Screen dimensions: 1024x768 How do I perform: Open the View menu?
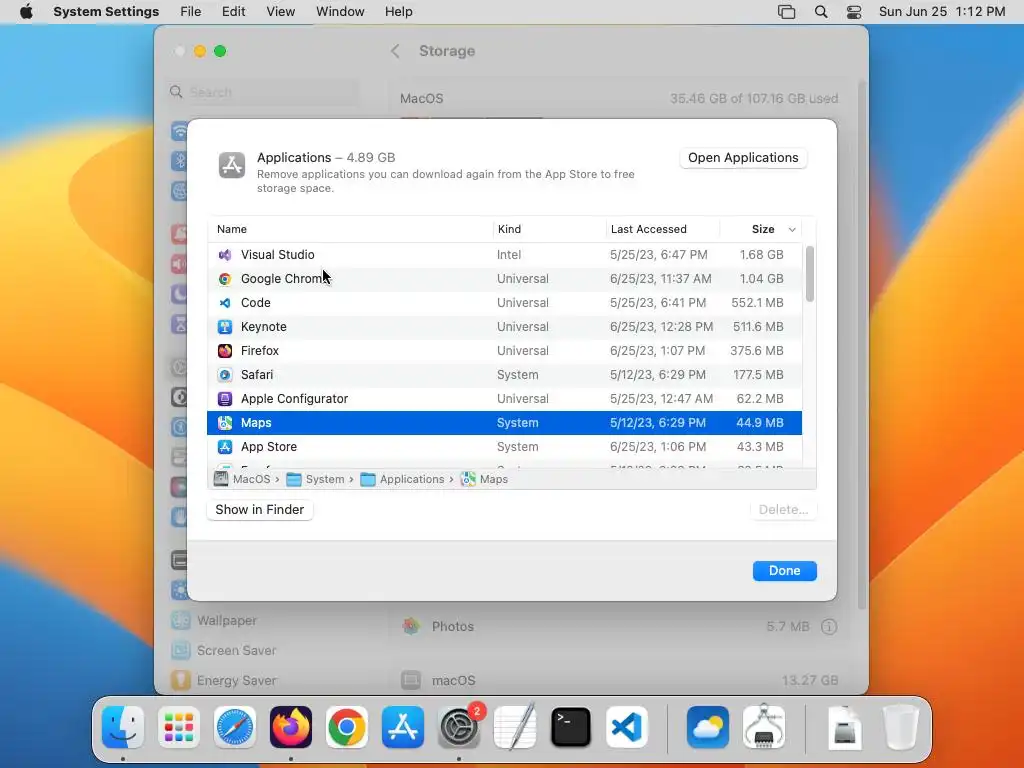tap(281, 12)
